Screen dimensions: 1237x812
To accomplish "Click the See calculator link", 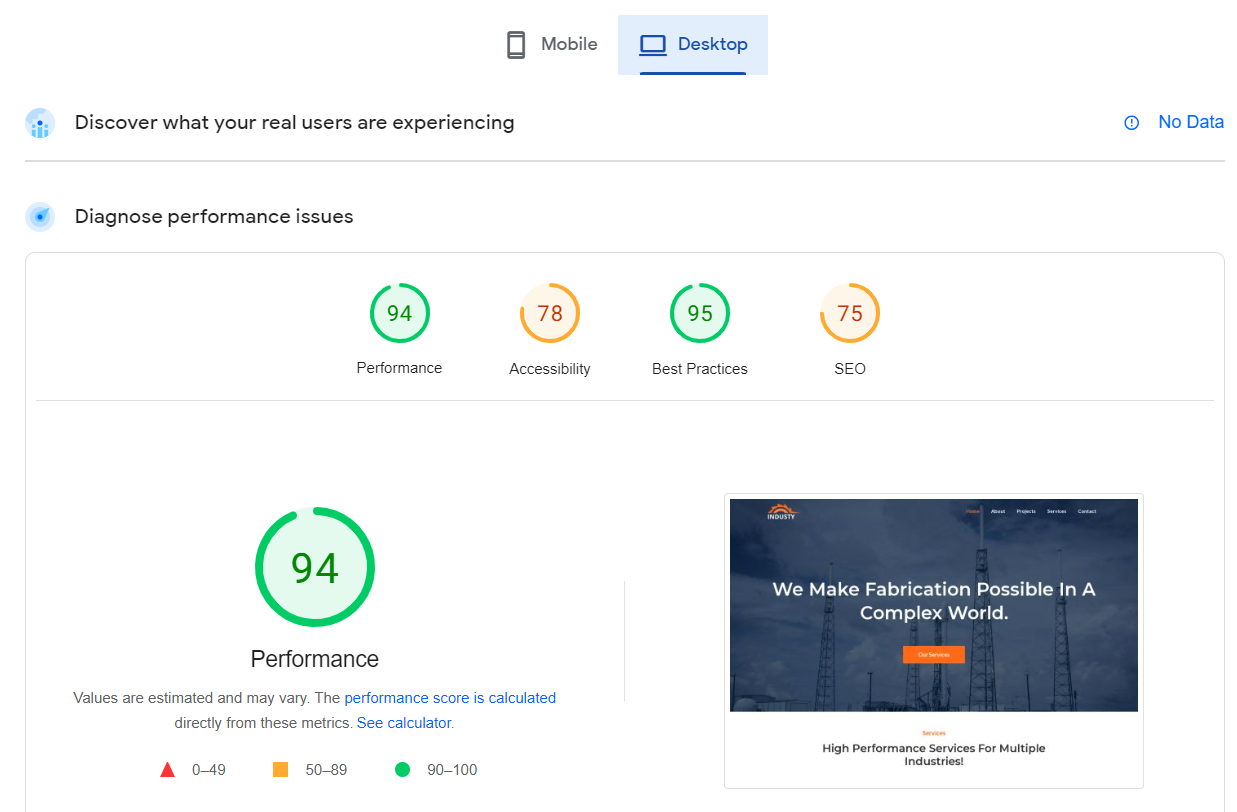I will 403,722.
